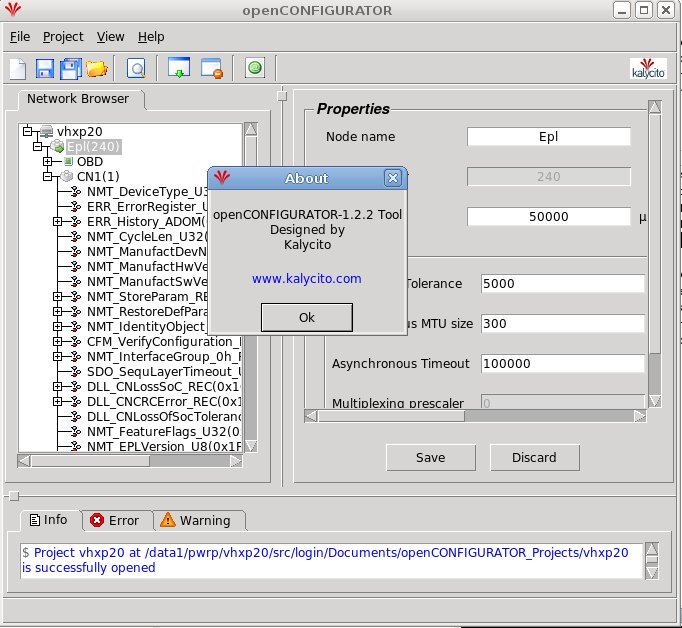The height and width of the screenshot is (628, 682).
Task: Select the NMT_FeatureFlags_U32 tree item
Action: point(164,431)
